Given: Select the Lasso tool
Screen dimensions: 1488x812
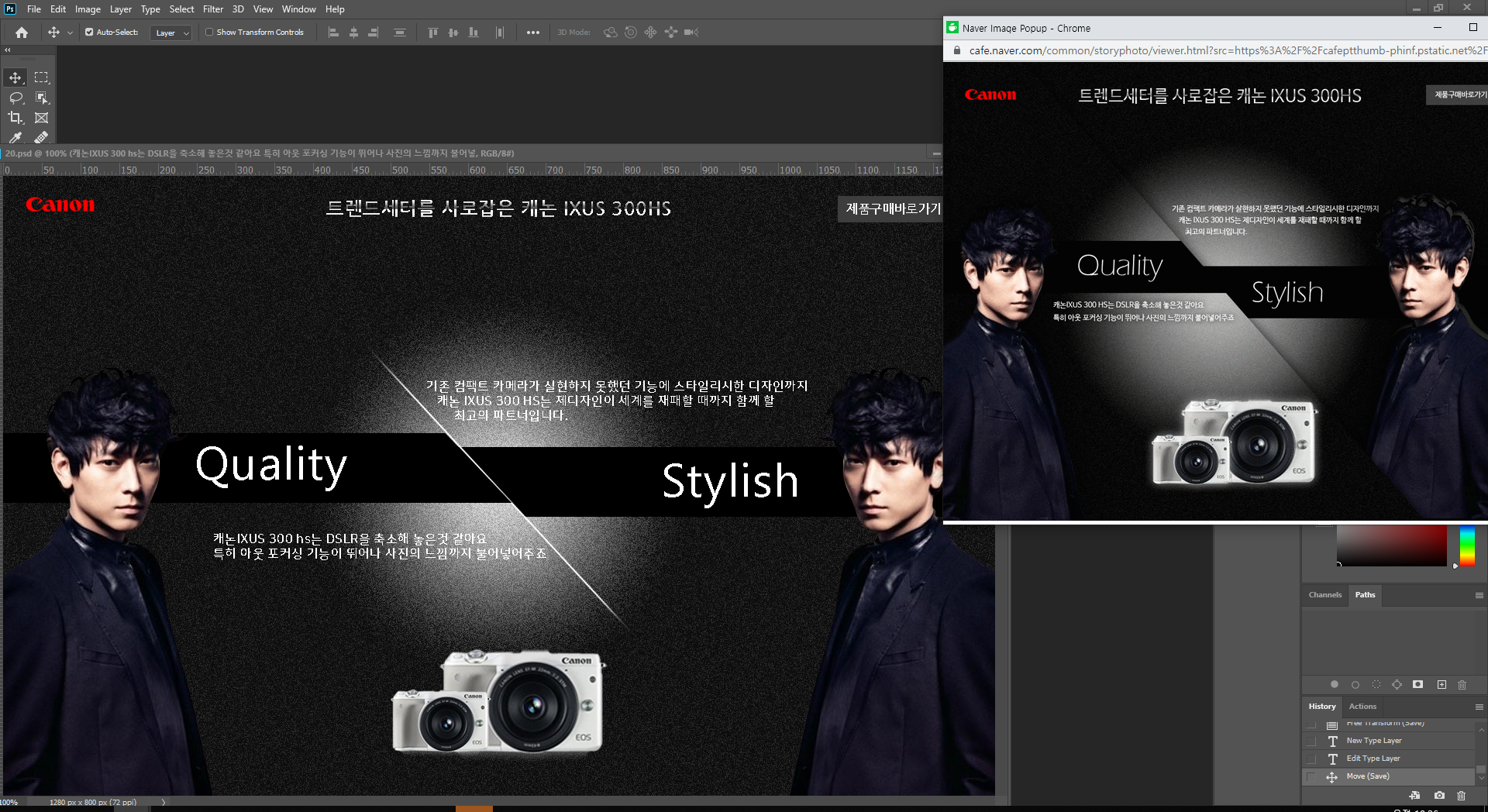Looking at the screenshot, I should pos(15,98).
